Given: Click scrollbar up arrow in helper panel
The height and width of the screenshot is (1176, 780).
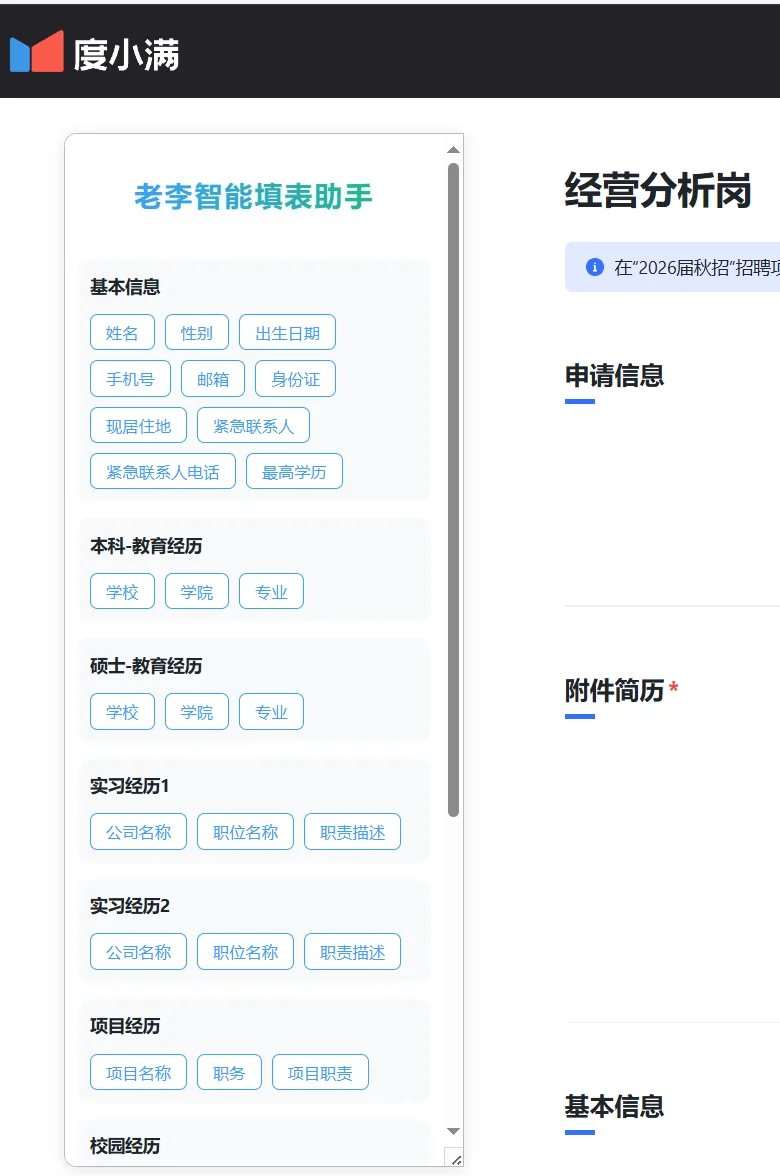Looking at the screenshot, I should click(x=453, y=150).
